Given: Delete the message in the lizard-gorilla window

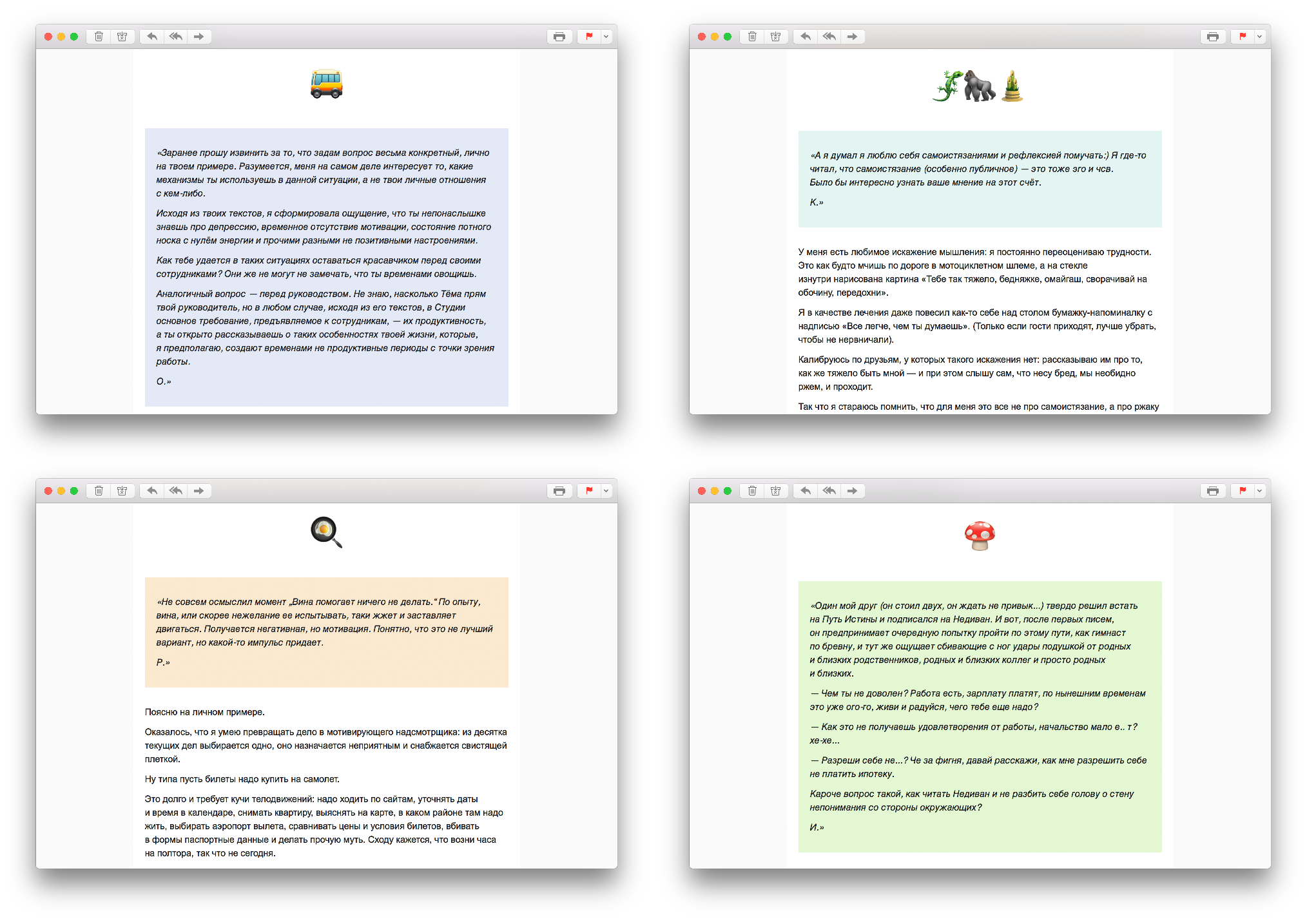Looking at the screenshot, I should click(x=752, y=37).
